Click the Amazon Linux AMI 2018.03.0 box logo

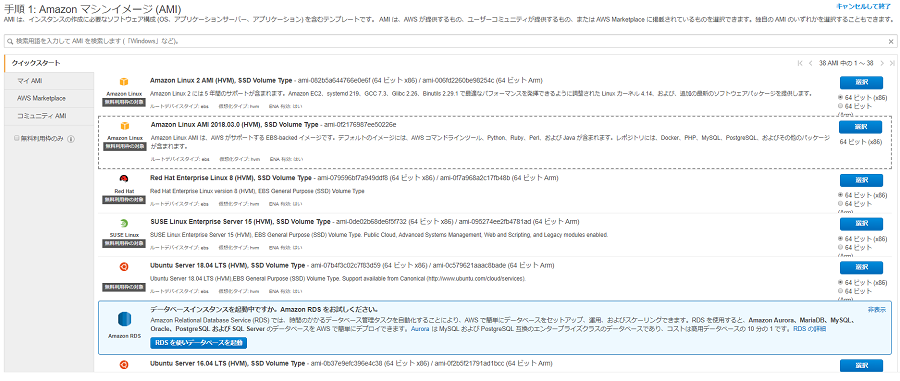pos(124,126)
